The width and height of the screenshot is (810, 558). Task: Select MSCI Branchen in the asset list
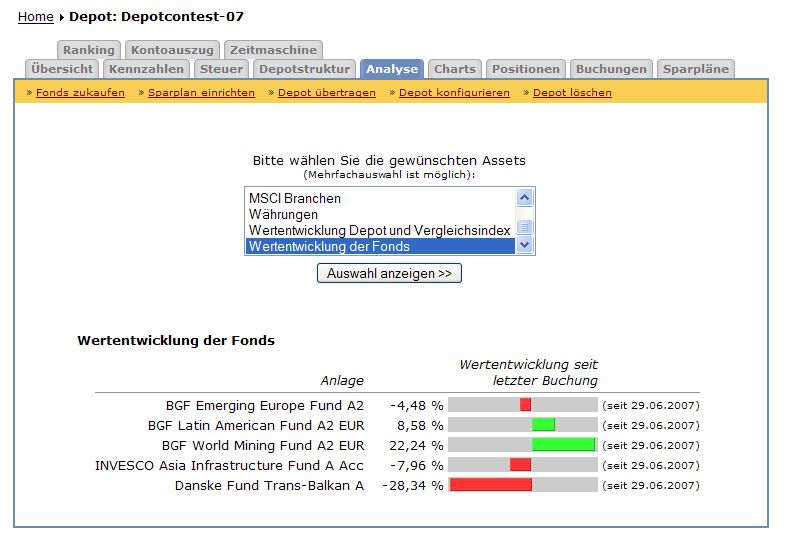(380, 198)
